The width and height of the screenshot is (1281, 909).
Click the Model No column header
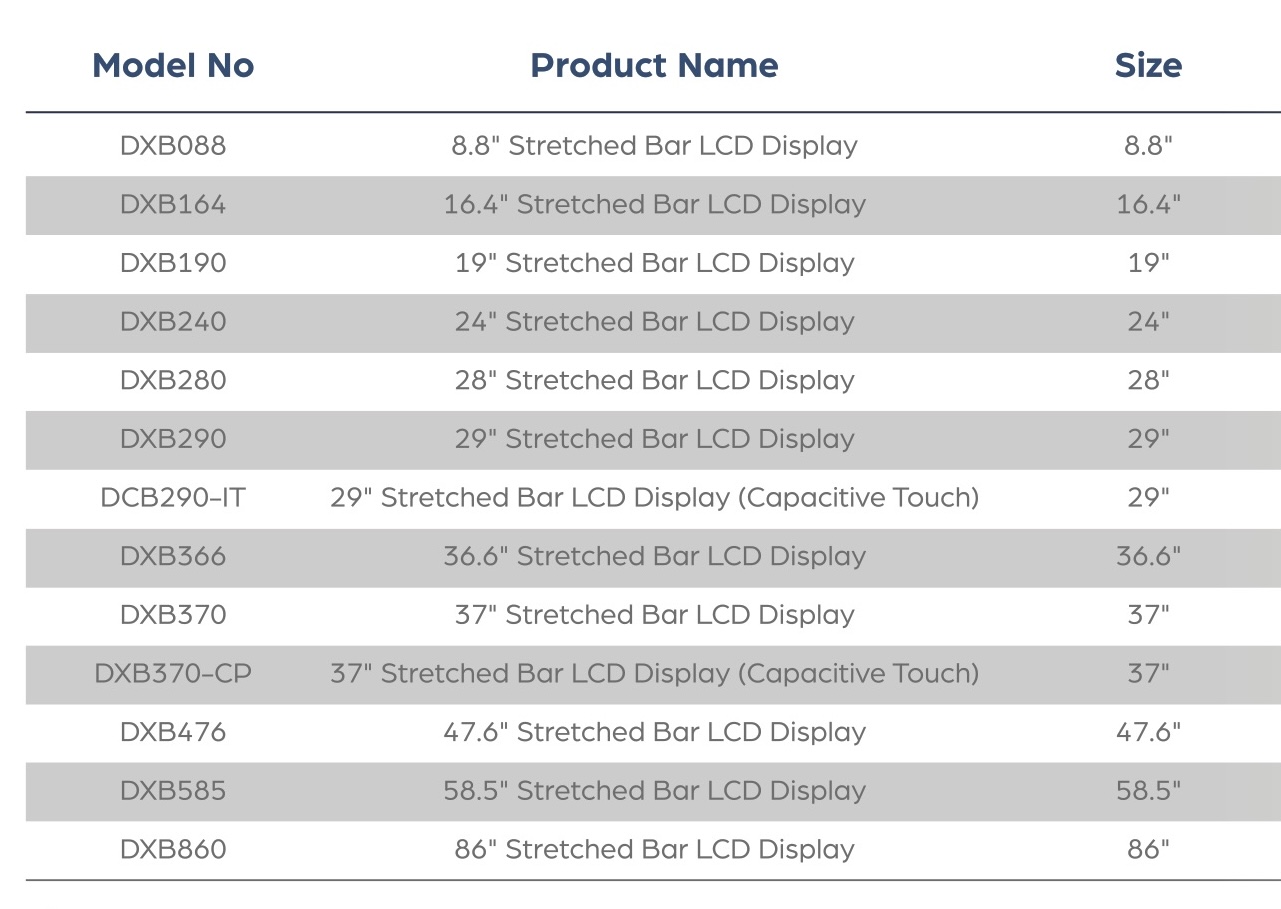(173, 66)
